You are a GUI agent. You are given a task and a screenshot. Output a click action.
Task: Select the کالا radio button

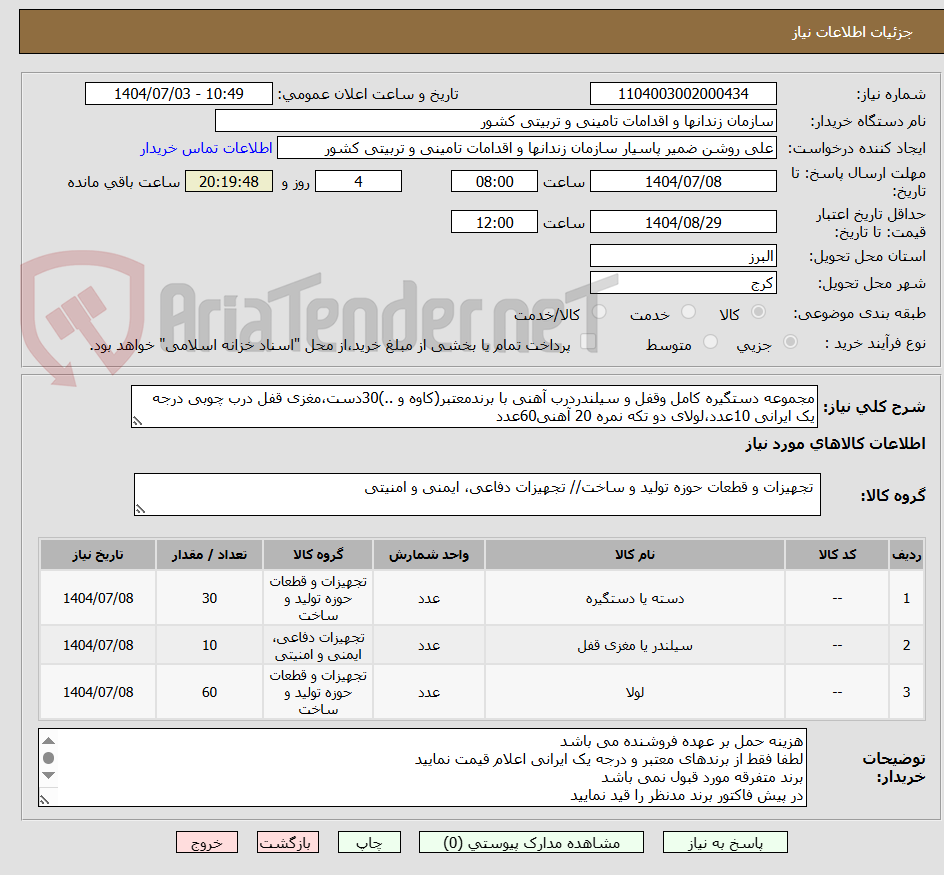tap(759, 312)
